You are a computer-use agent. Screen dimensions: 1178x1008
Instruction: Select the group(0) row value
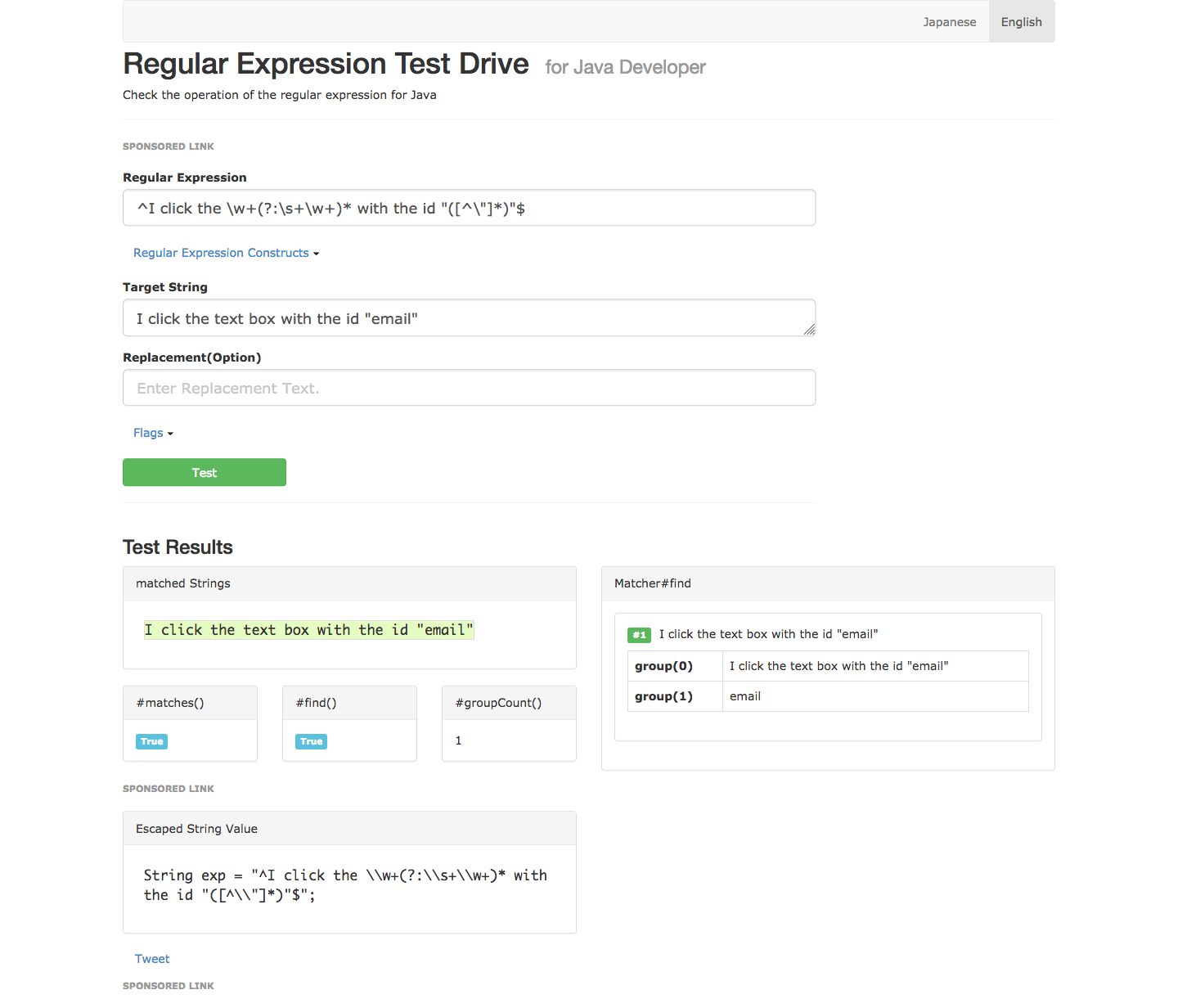839,666
